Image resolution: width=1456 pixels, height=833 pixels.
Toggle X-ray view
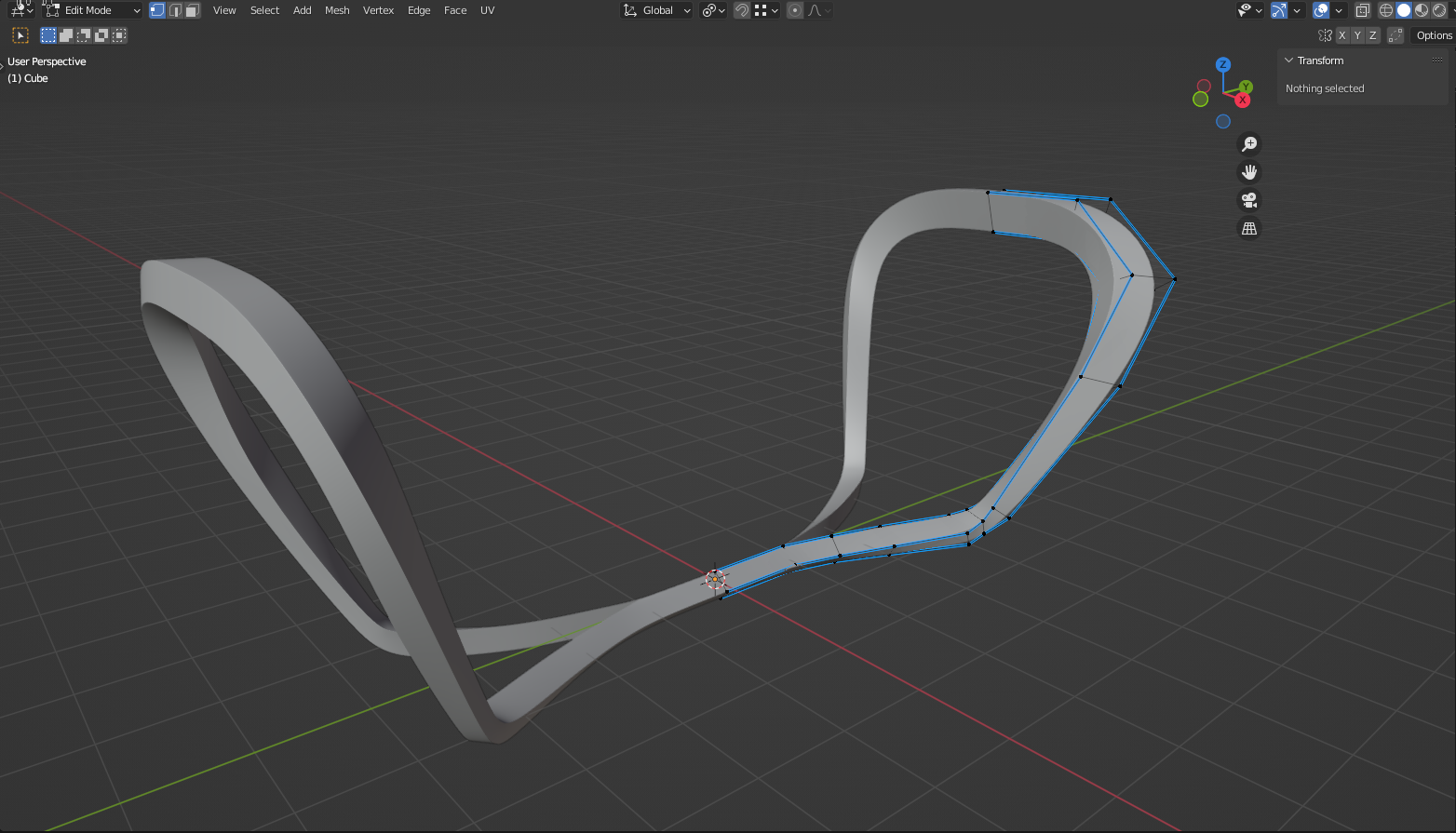1362,10
